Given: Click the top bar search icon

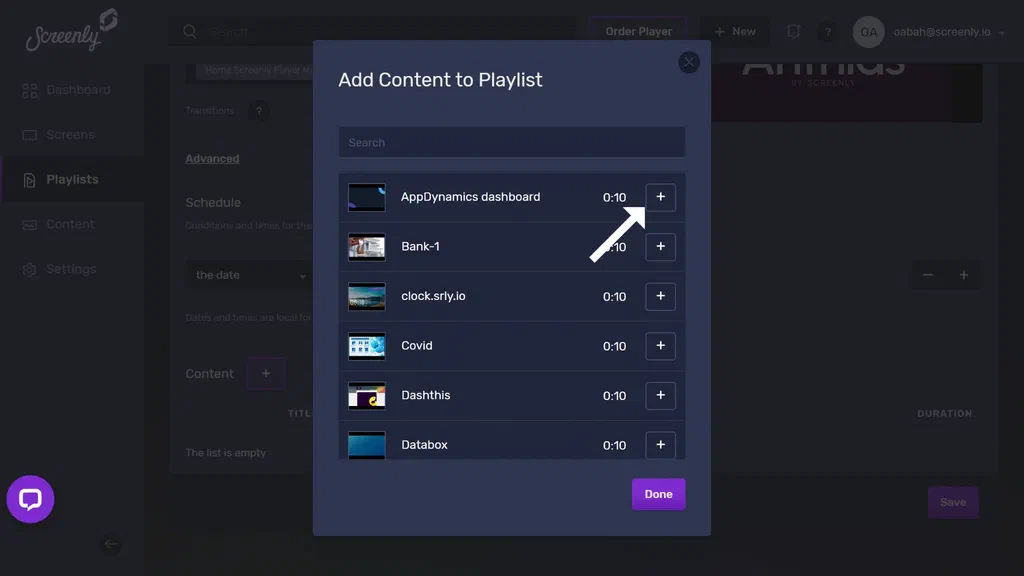Looking at the screenshot, I should [189, 31].
